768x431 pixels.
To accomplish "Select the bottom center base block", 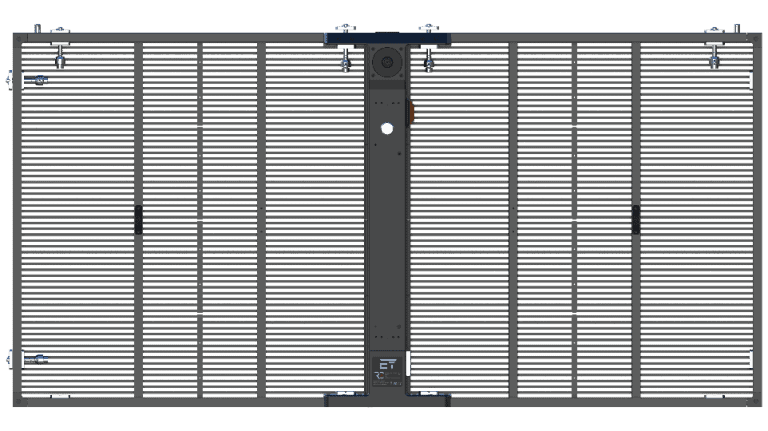I will pos(386,399).
